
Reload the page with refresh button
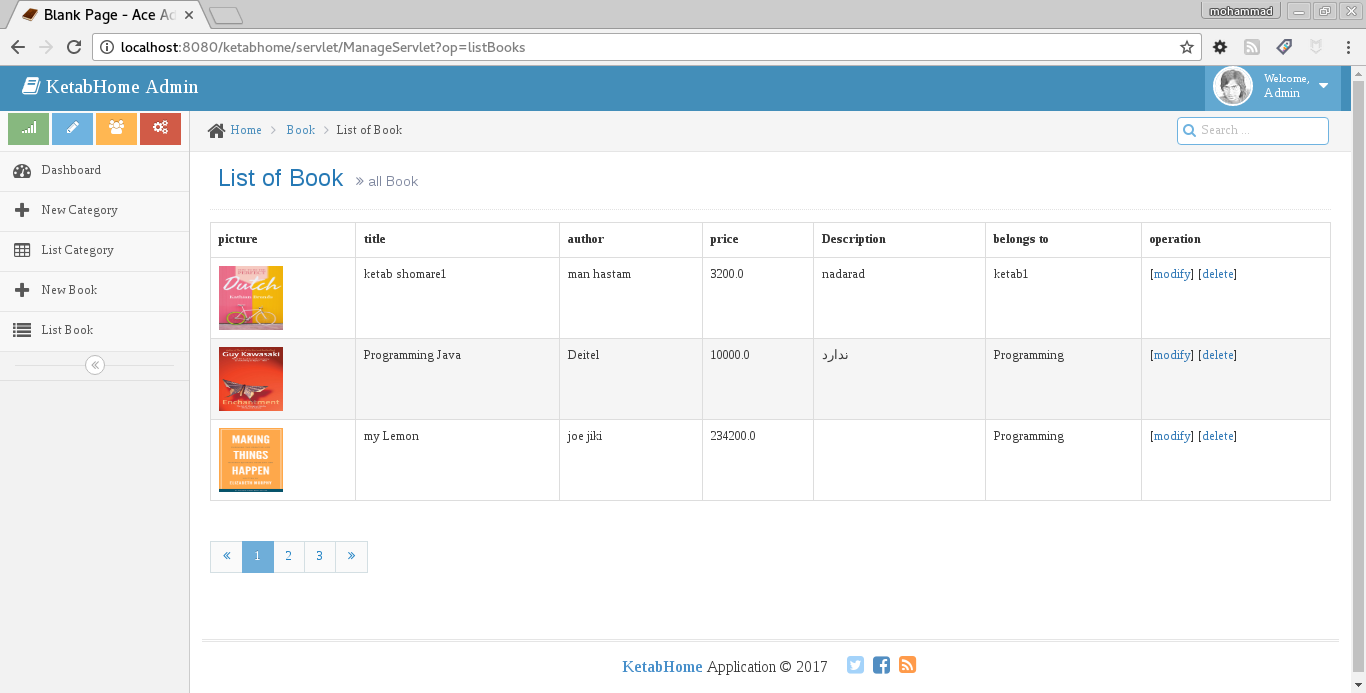coord(74,47)
